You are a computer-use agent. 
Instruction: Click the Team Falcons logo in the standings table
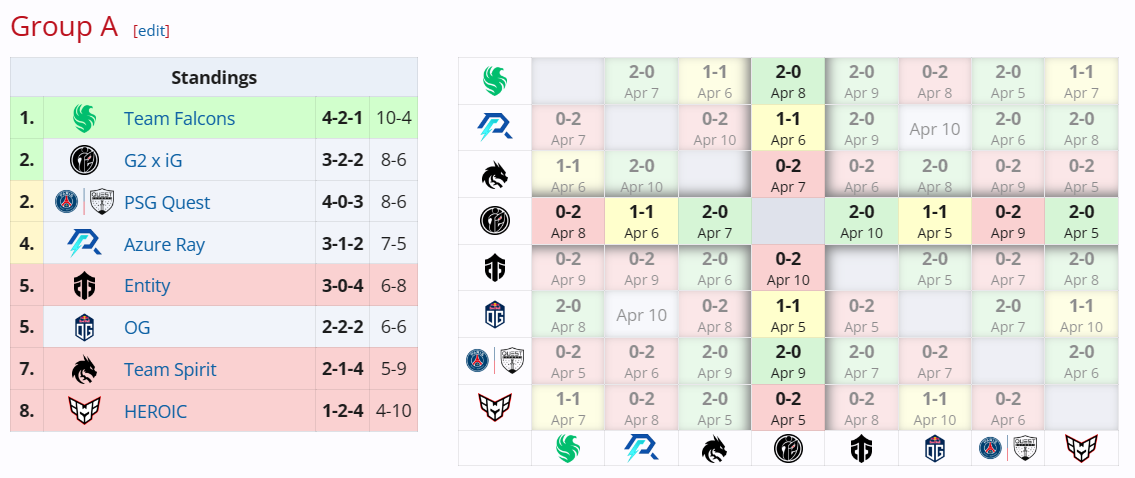pyautogui.click(x=84, y=119)
